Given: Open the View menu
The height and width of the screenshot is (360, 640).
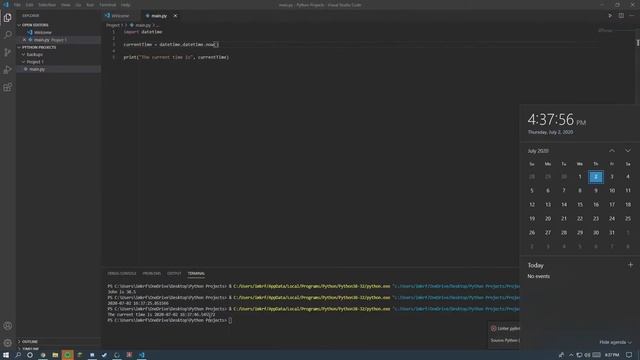Looking at the screenshot, I should [65, 5].
